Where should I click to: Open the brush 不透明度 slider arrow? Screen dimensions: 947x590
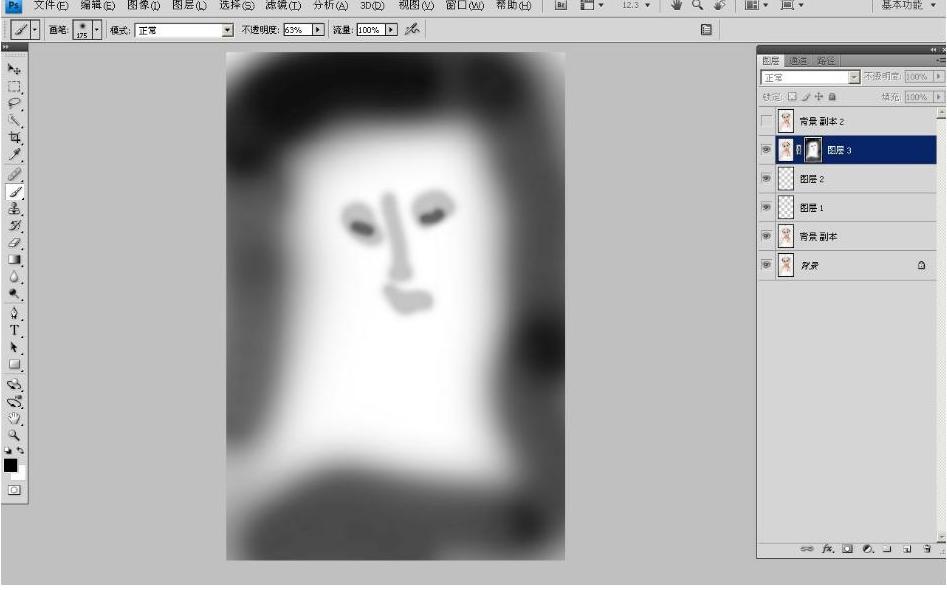[318, 30]
